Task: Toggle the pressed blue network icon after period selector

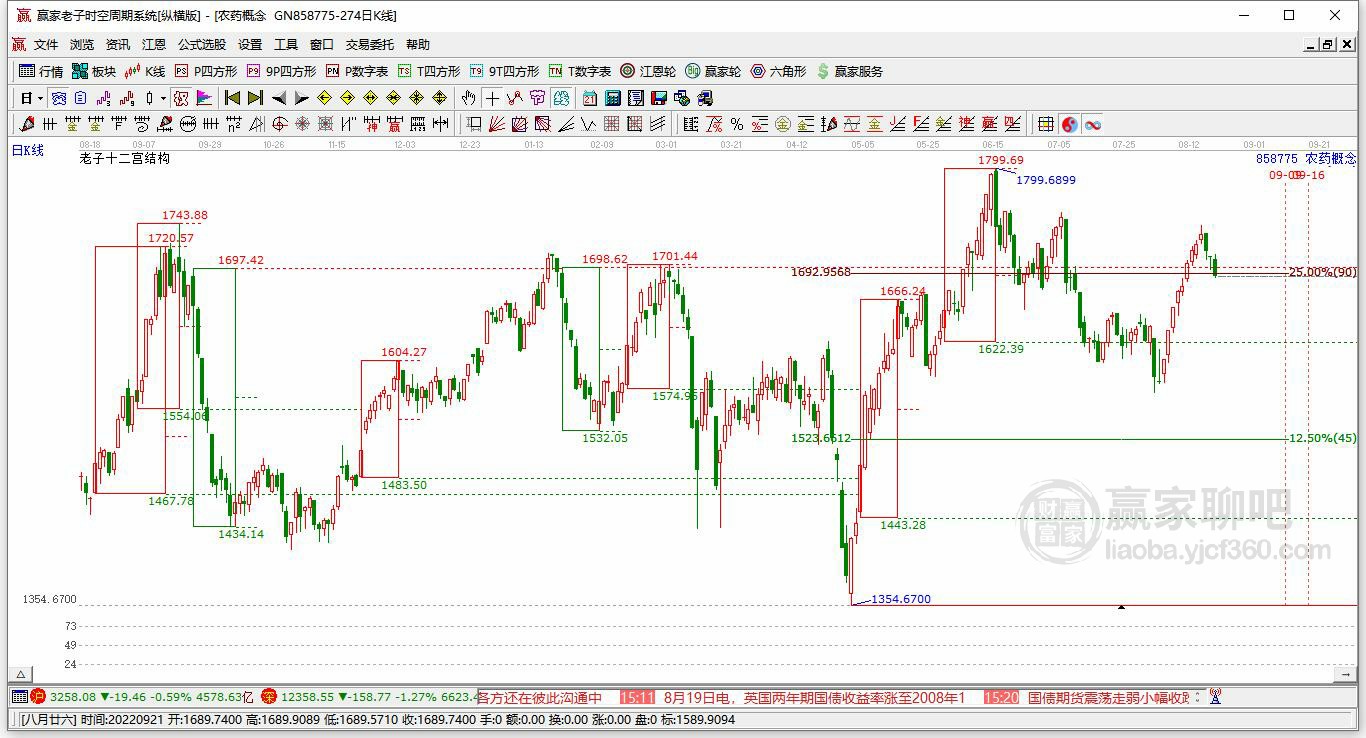Action: pyautogui.click(x=59, y=98)
